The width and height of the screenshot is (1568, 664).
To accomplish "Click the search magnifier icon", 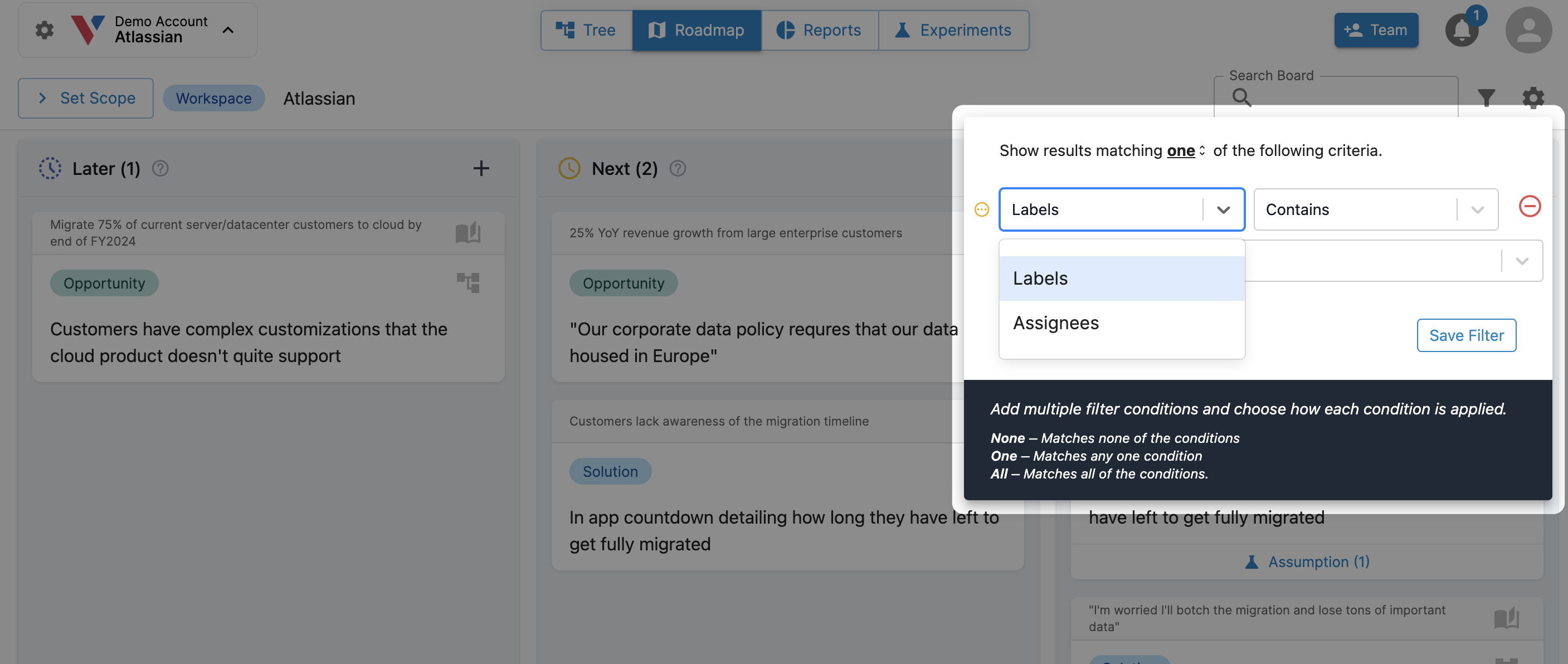I will pos(1241,97).
